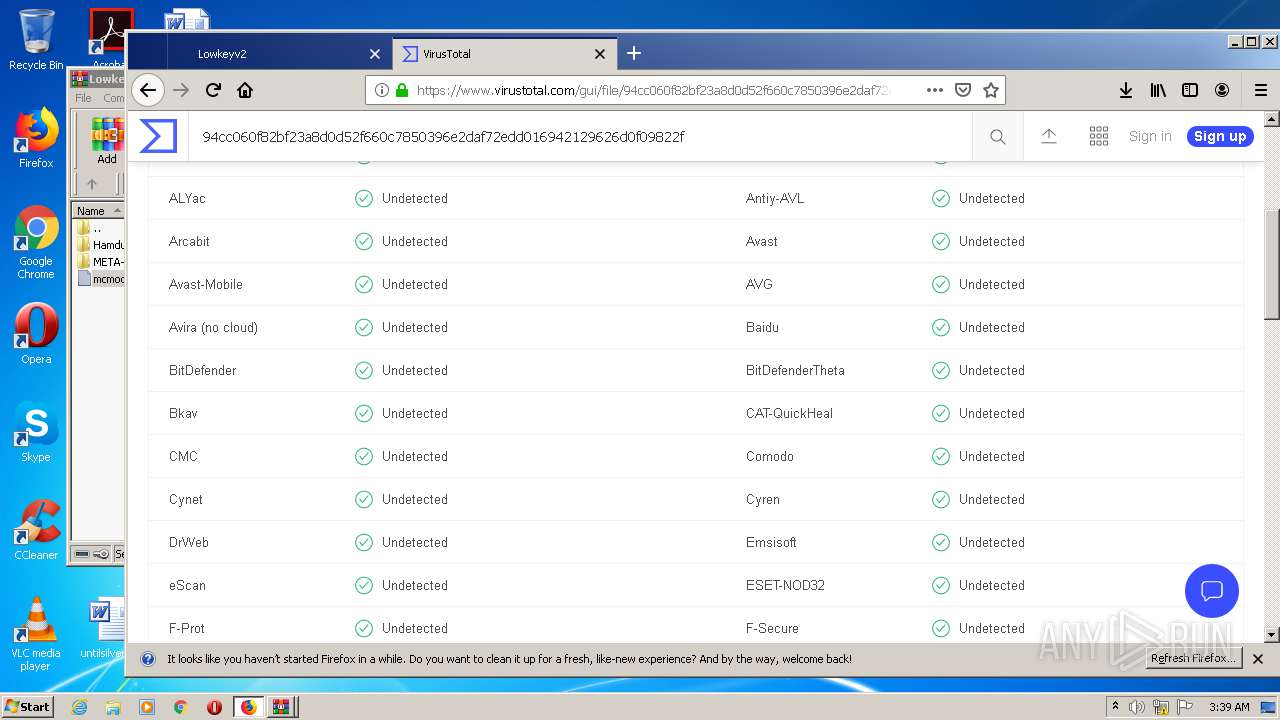The height and width of the screenshot is (720, 1280).
Task: Click the check icon beside DrWeb
Action: 364,542
